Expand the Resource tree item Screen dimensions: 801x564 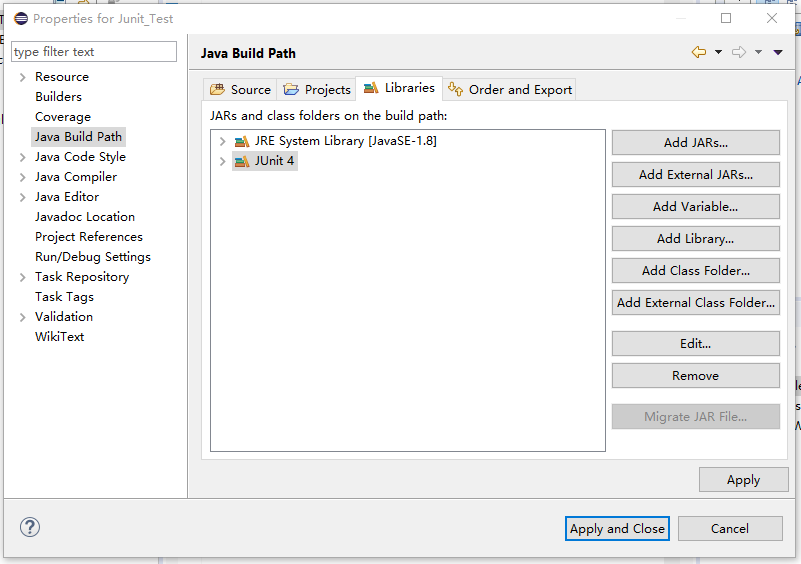click(x=23, y=77)
